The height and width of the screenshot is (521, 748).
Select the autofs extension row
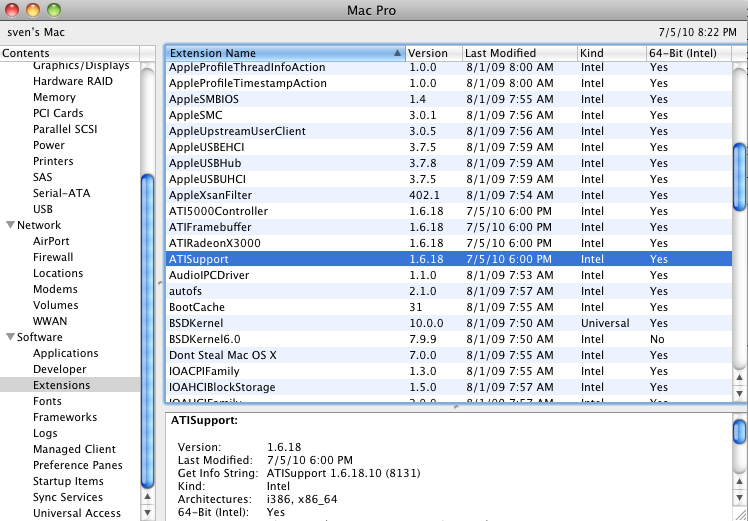(x=449, y=291)
